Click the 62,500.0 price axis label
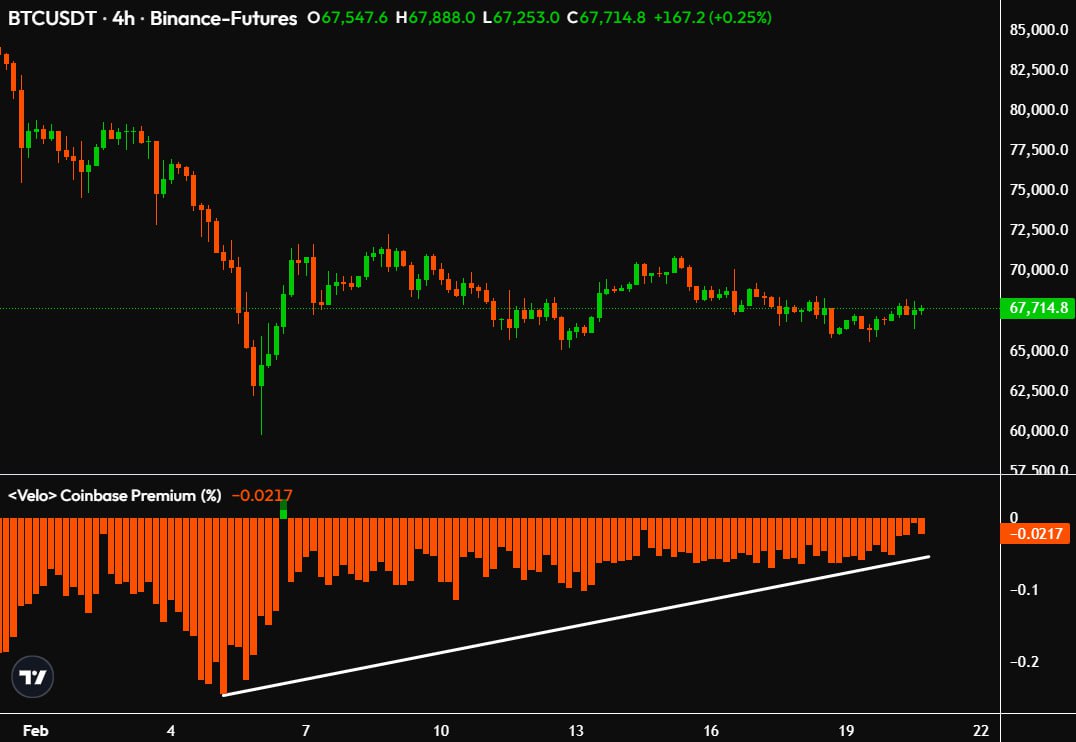Viewport: 1076px width, 742px height. [x=1038, y=390]
